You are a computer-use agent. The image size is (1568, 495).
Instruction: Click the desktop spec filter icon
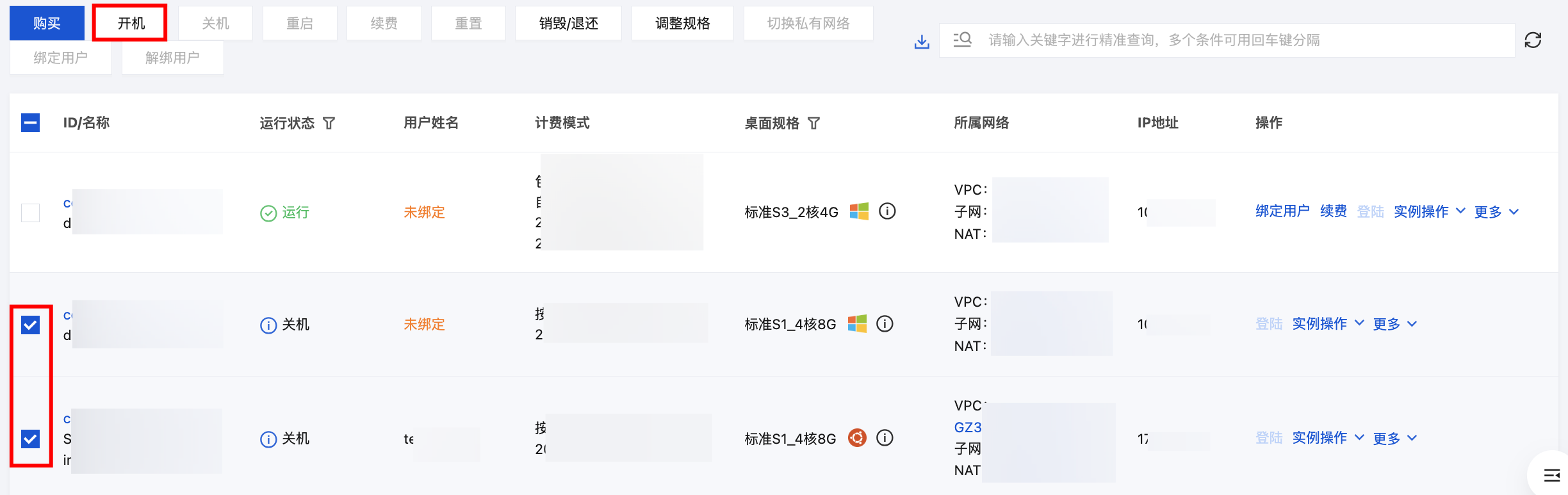[x=813, y=123]
